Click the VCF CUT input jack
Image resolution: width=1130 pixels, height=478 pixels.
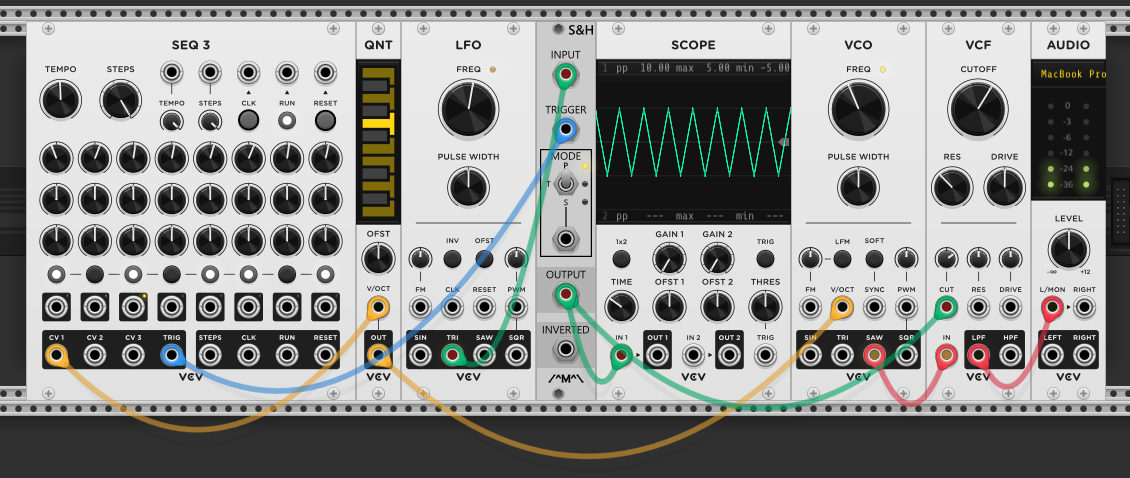(946, 309)
